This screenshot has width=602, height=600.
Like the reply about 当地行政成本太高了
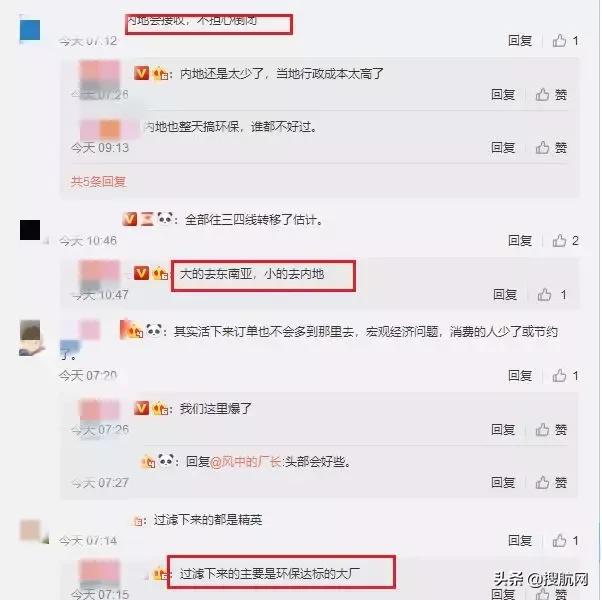coord(551,94)
